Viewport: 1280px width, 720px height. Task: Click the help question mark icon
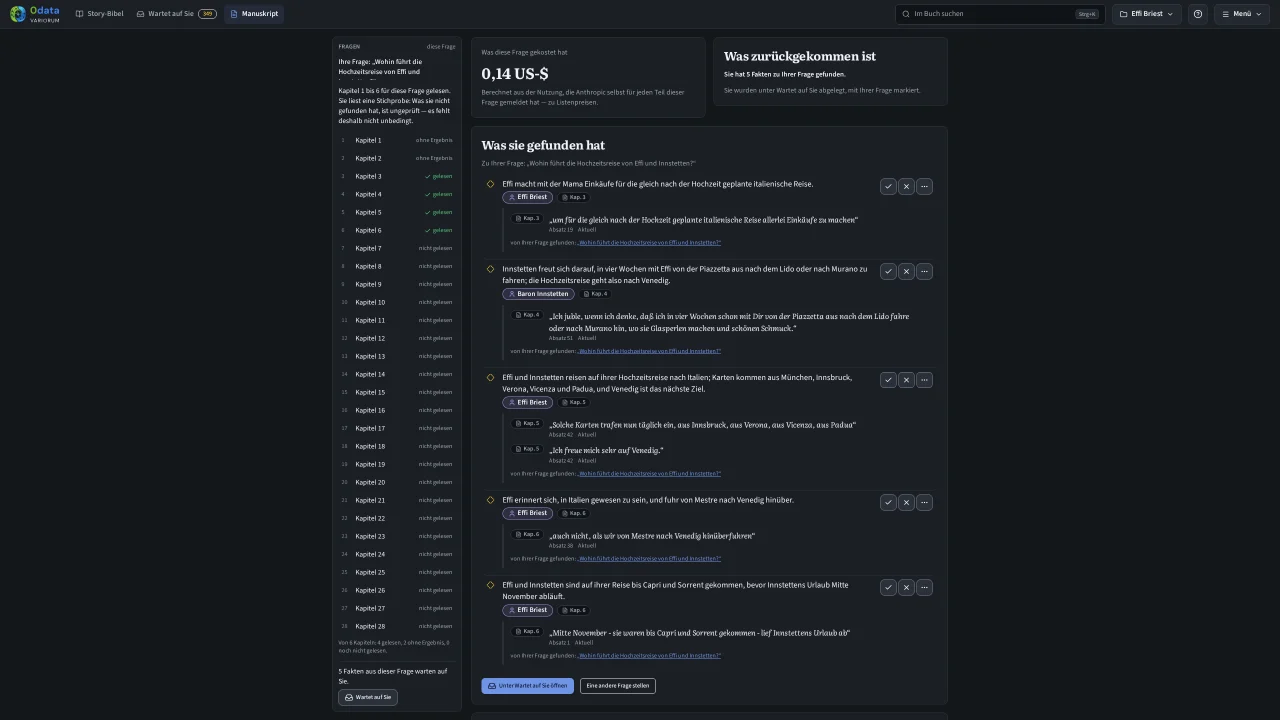point(1198,14)
